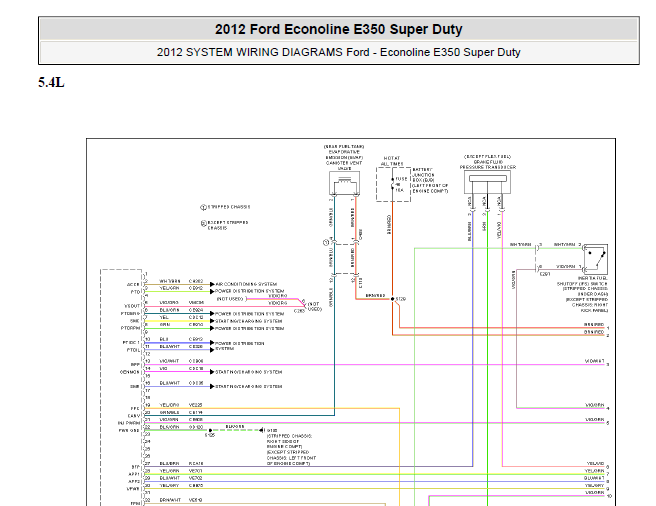Click the brake fluid pressure transducer symbol
Viewport: 656px width, 506px height.
tap(487, 182)
